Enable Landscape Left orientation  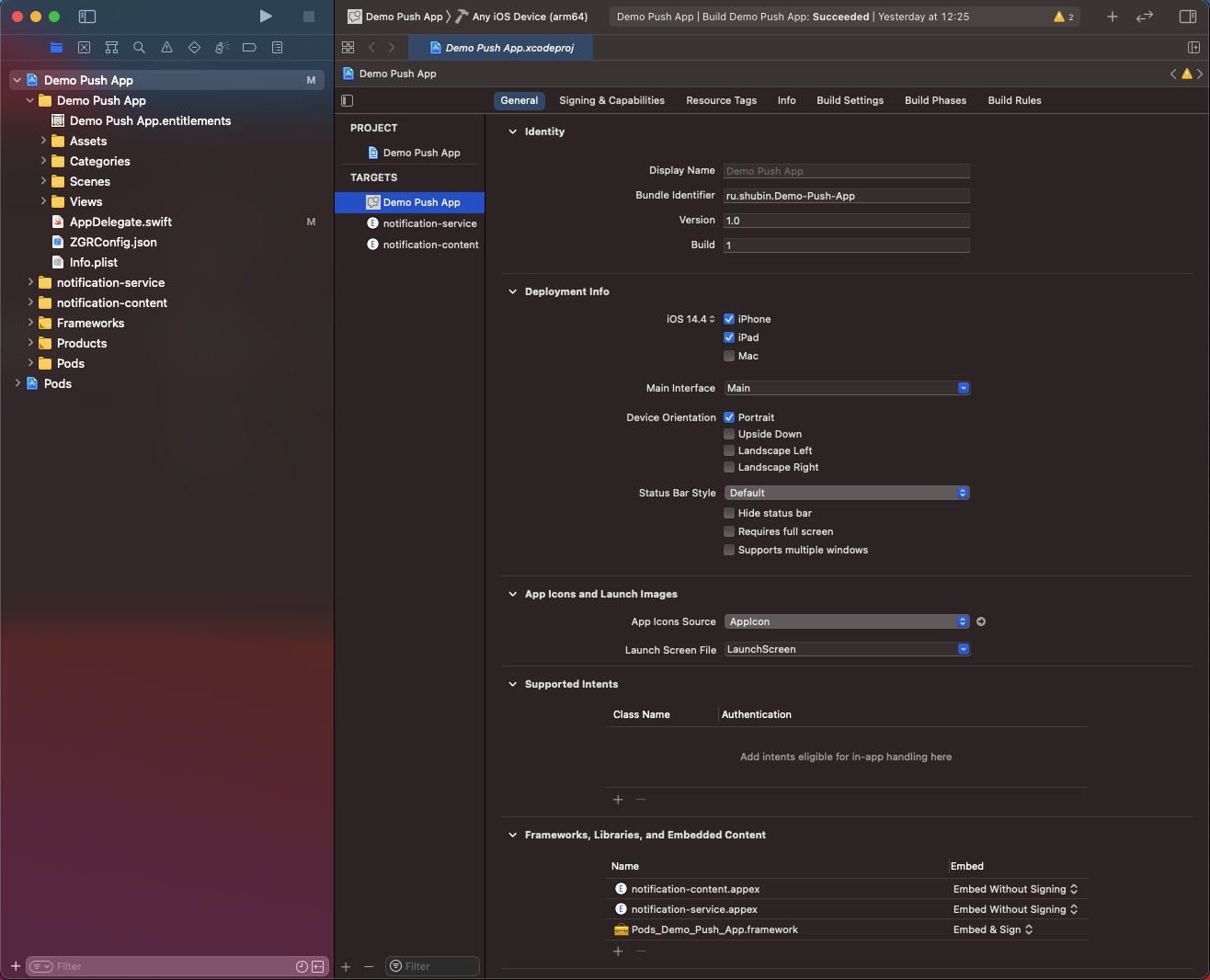pos(729,450)
